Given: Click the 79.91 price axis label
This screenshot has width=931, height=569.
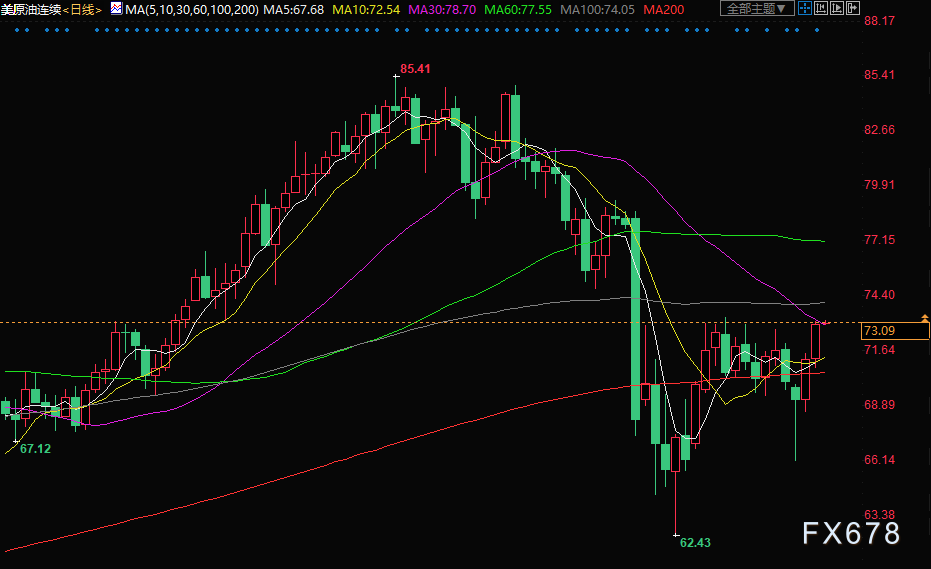Looking at the screenshot, I should (879, 185).
